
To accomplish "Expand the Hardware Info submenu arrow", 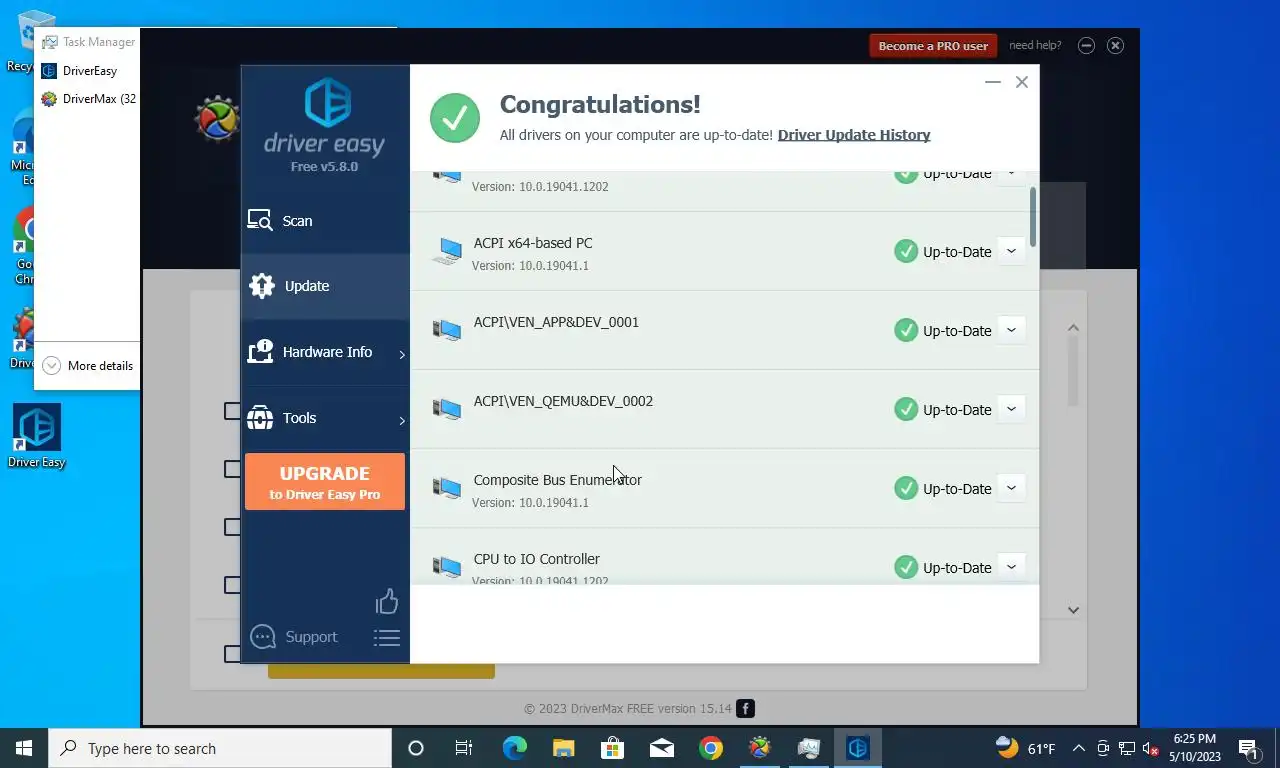I will click(402, 354).
